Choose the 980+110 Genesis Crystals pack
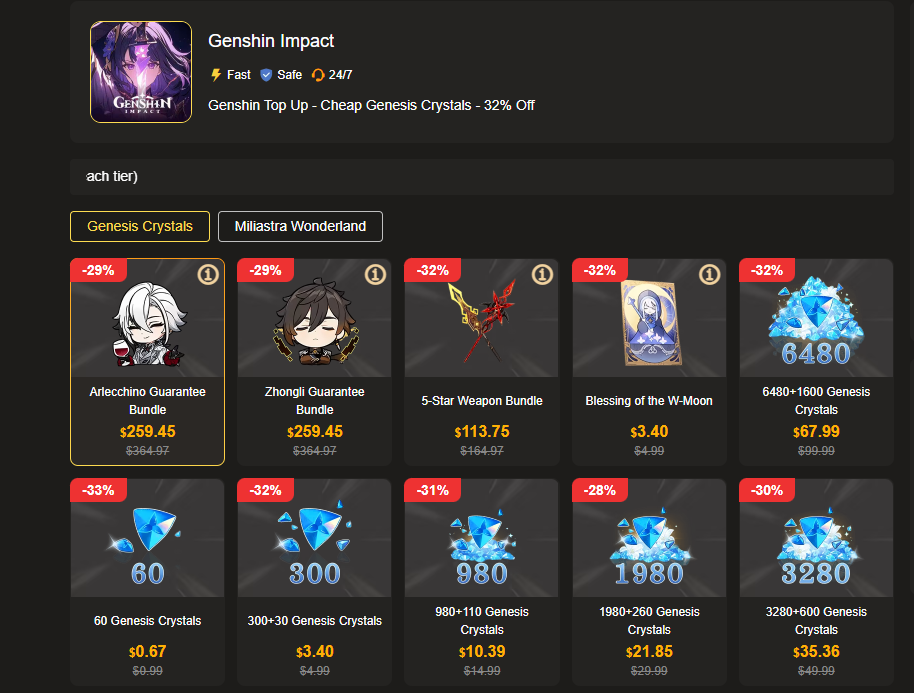914x693 pixels. [x=481, y=582]
